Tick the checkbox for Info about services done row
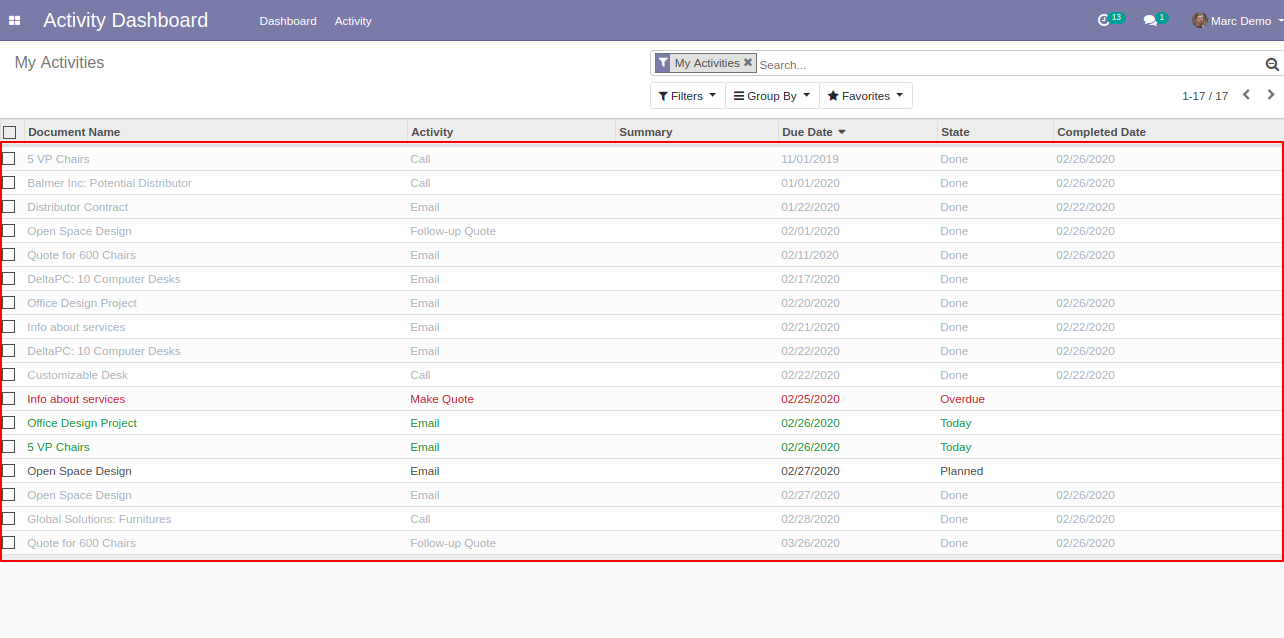Screen dimensions: 1284x638 point(8,326)
